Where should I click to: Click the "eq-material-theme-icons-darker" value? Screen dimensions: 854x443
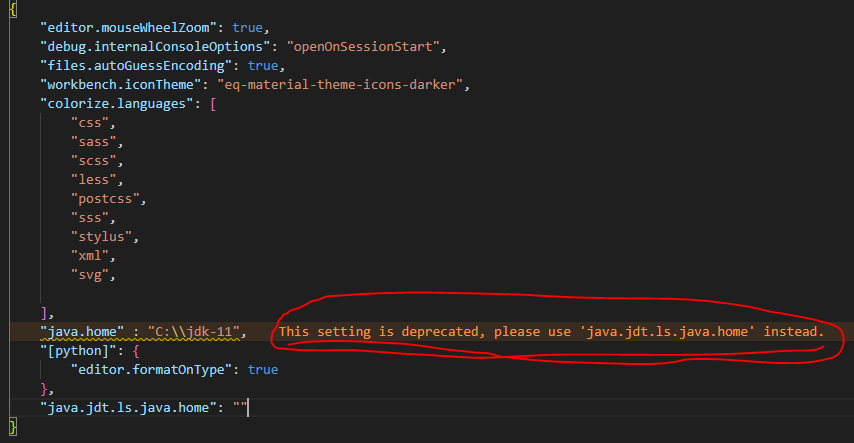click(x=340, y=85)
